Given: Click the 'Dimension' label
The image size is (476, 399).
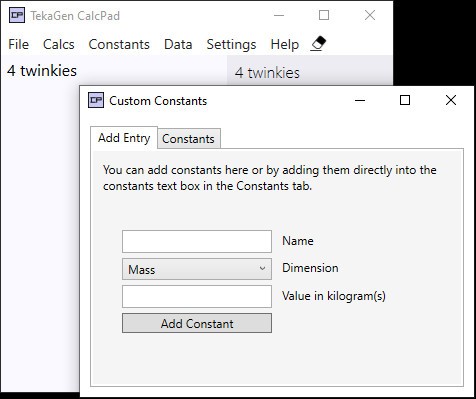Looking at the screenshot, I should [310, 268].
